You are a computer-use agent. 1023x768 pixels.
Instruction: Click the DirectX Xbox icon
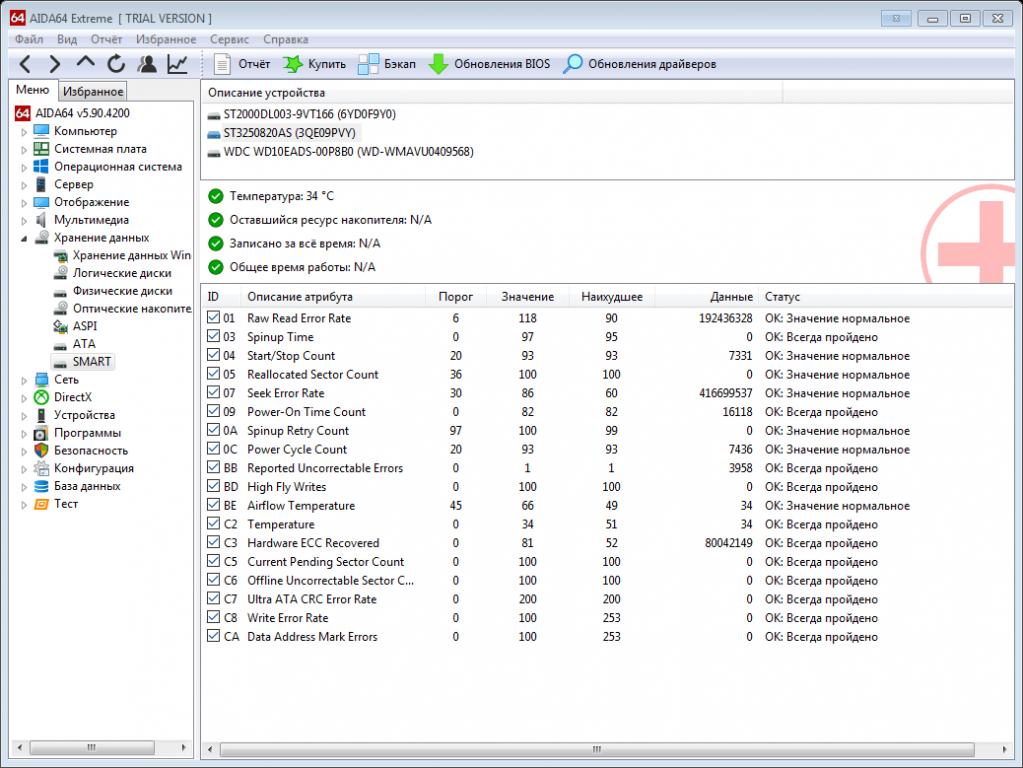[41, 397]
